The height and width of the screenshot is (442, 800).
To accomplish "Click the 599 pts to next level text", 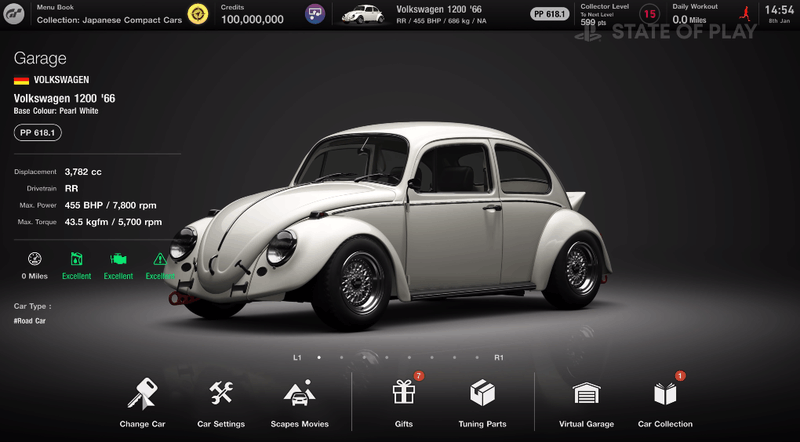I will pyautogui.click(x=593, y=22).
